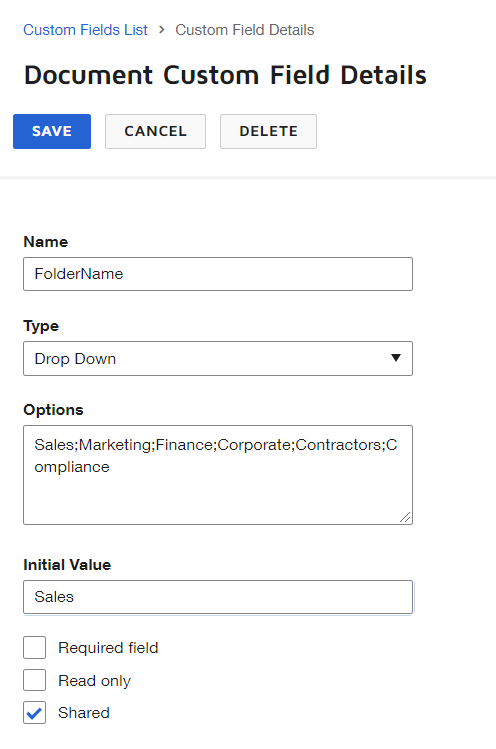
Task: Click the Read only label text
Action: pyautogui.click(x=95, y=681)
